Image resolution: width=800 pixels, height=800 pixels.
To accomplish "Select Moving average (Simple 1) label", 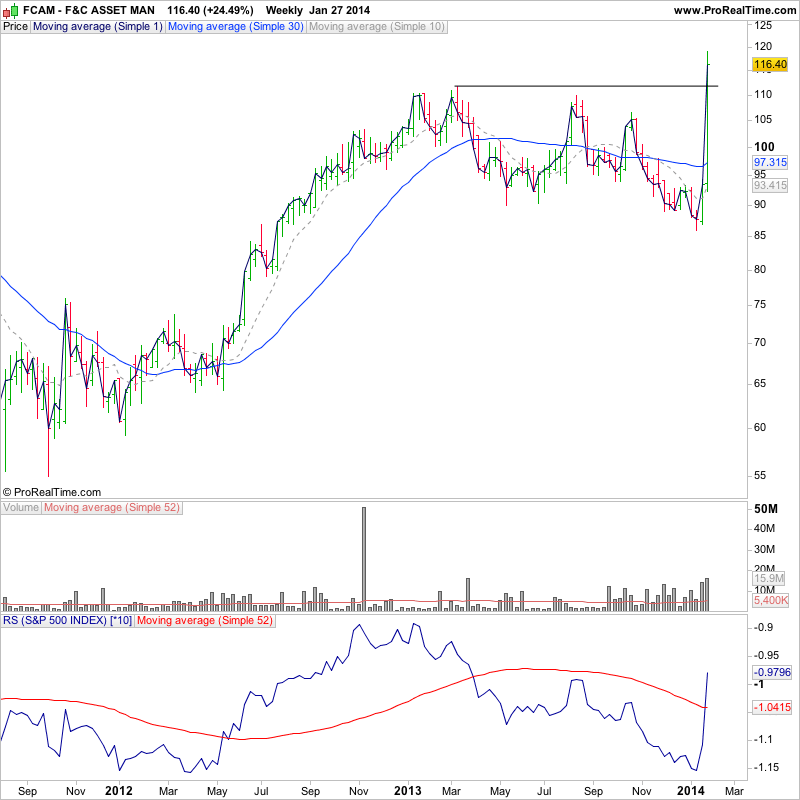I will coord(97,27).
